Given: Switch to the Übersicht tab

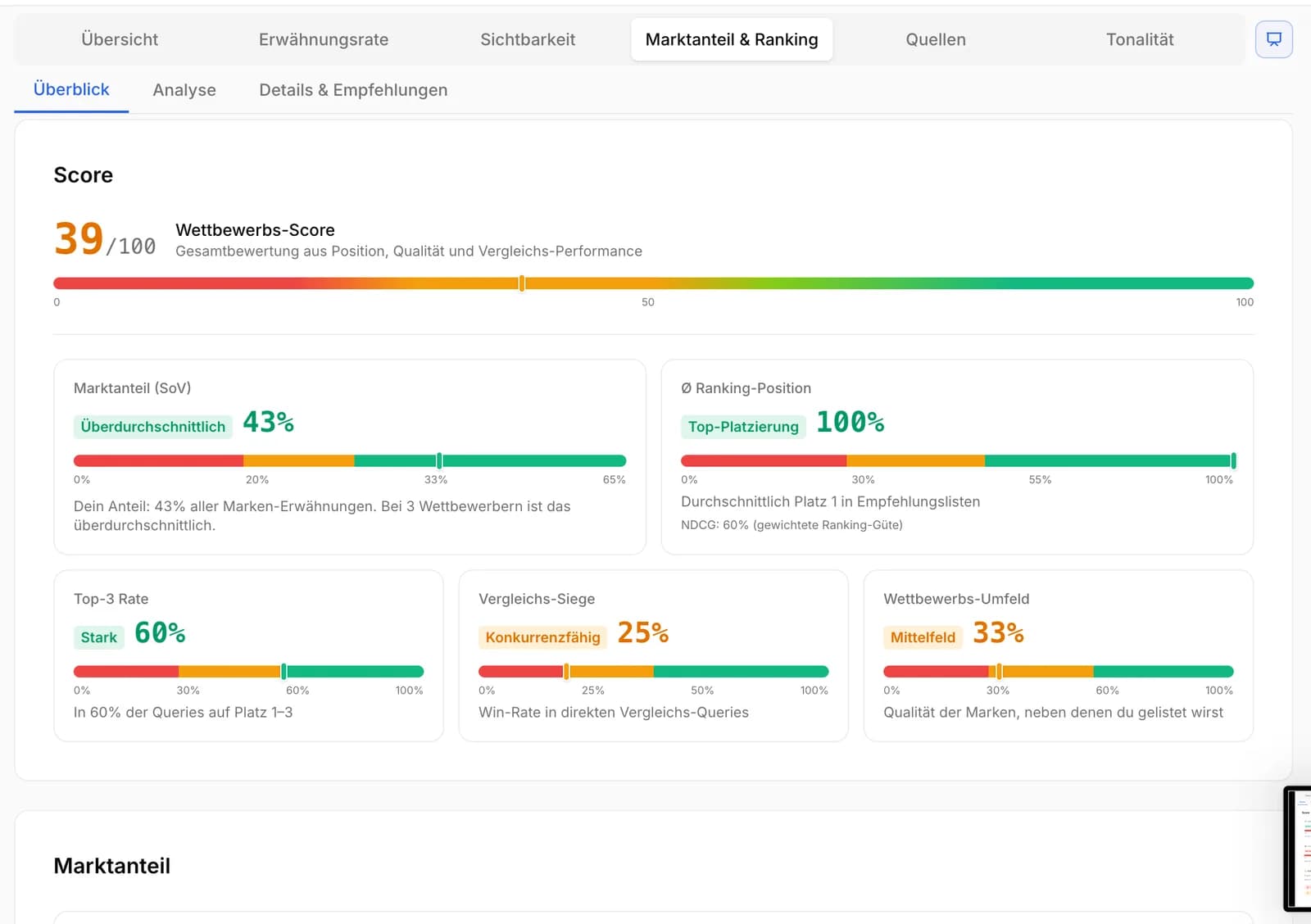Looking at the screenshot, I should pyautogui.click(x=120, y=39).
